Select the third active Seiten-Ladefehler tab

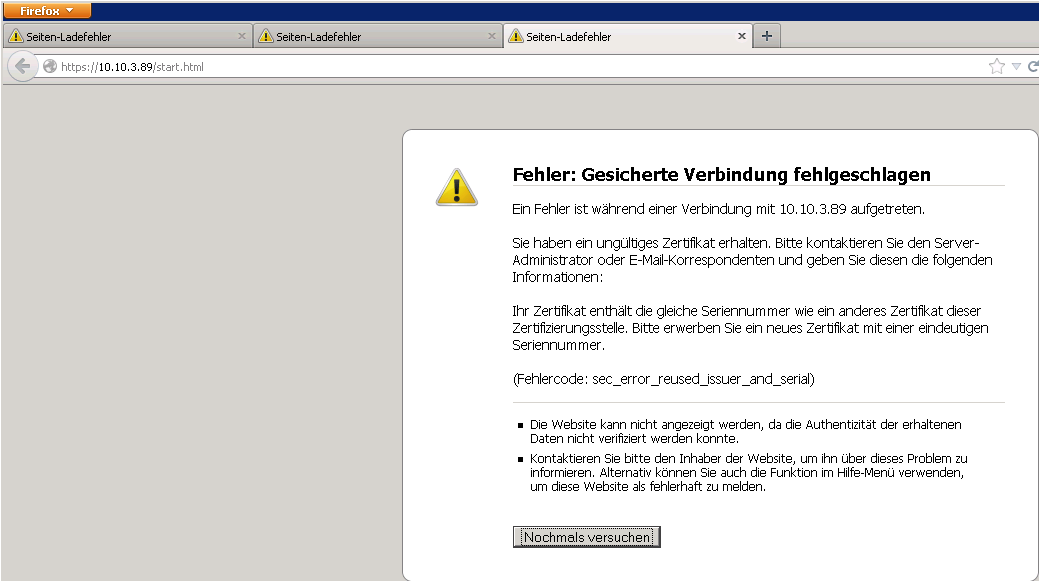[620, 37]
